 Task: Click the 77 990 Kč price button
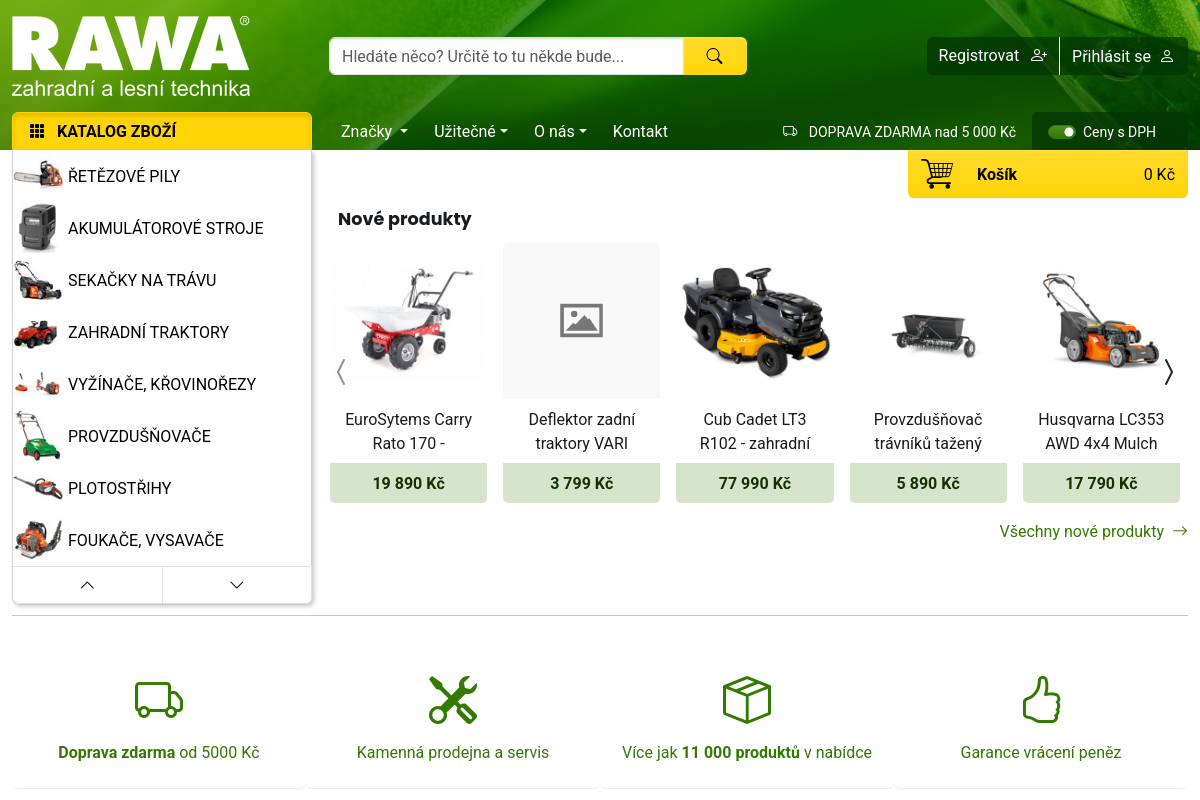755,483
